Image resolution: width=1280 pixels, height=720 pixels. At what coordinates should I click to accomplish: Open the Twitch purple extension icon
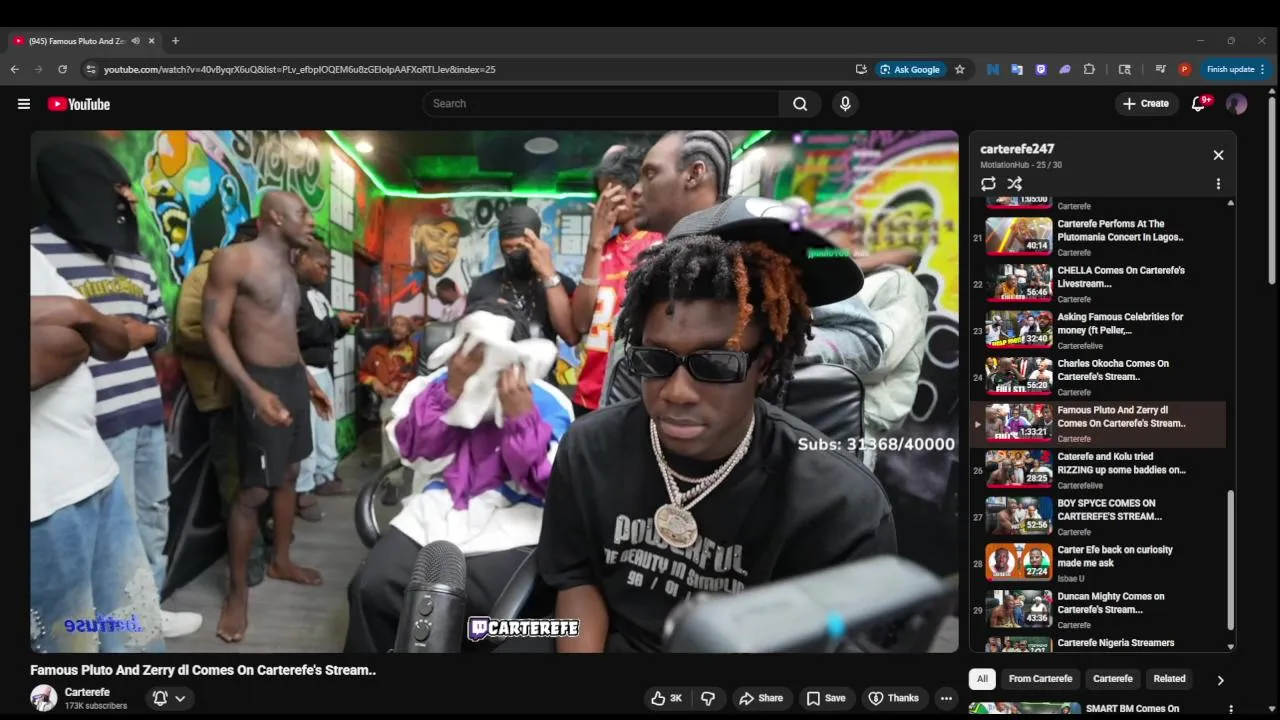point(1041,69)
